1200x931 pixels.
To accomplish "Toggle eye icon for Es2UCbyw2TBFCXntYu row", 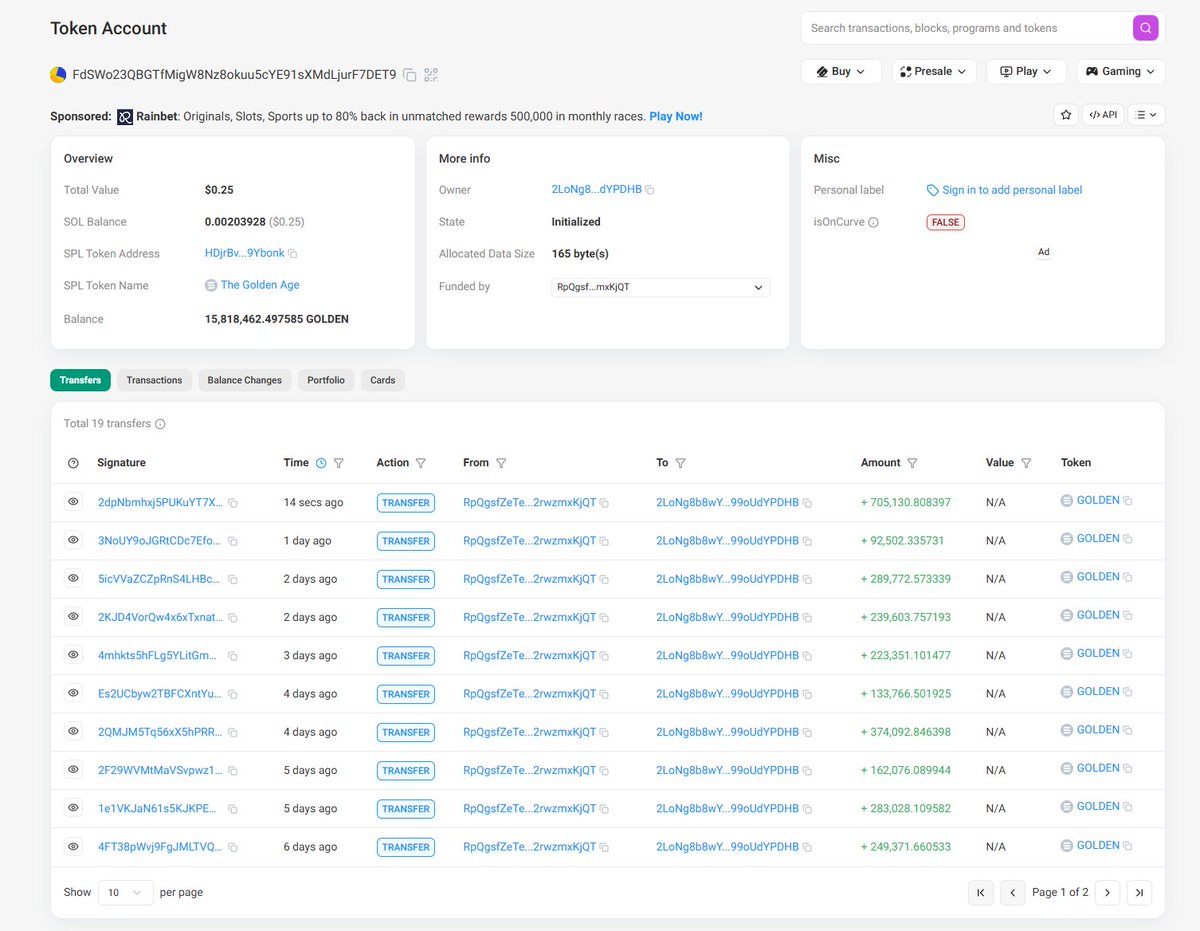I will [x=73, y=692].
